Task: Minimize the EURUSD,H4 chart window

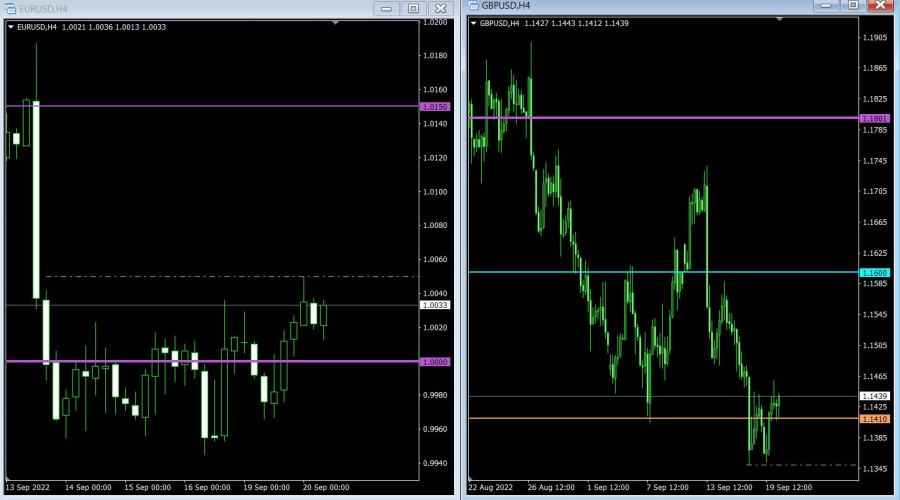Action: point(386,8)
